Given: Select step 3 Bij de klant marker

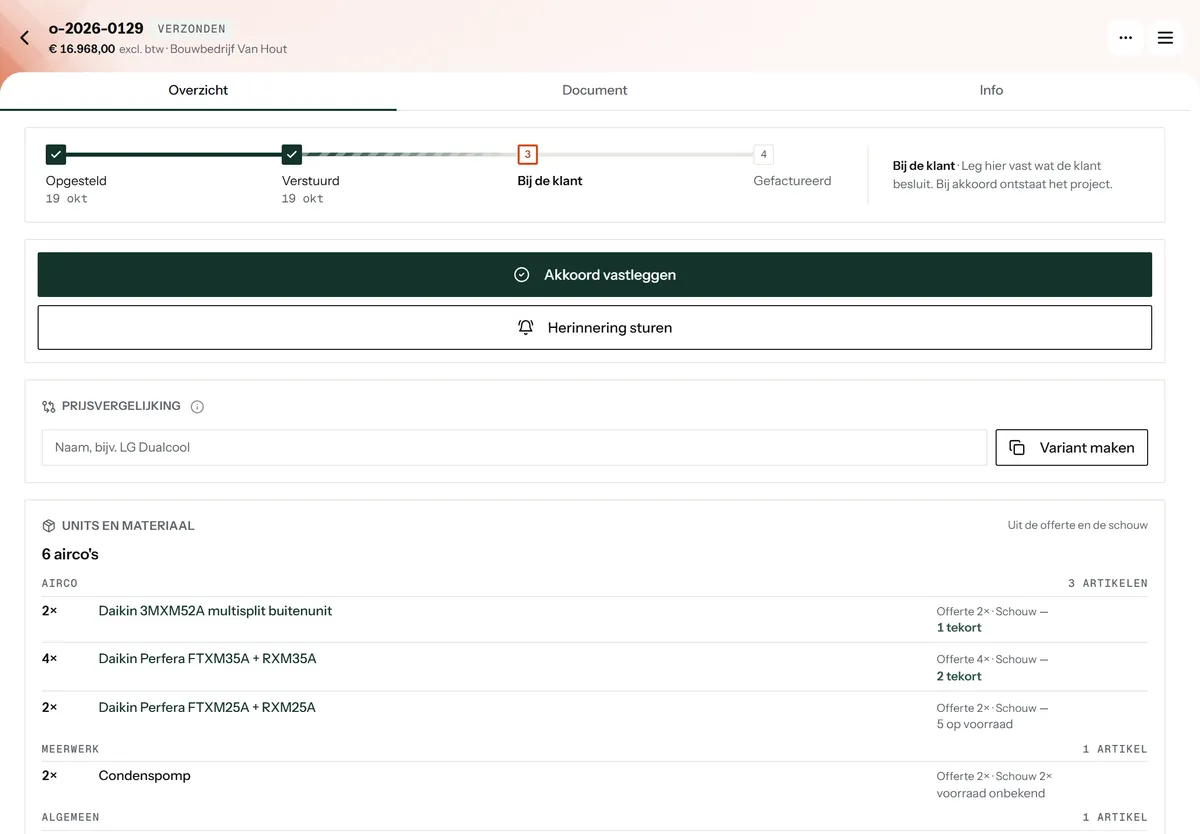Looking at the screenshot, I should (528, 155).
